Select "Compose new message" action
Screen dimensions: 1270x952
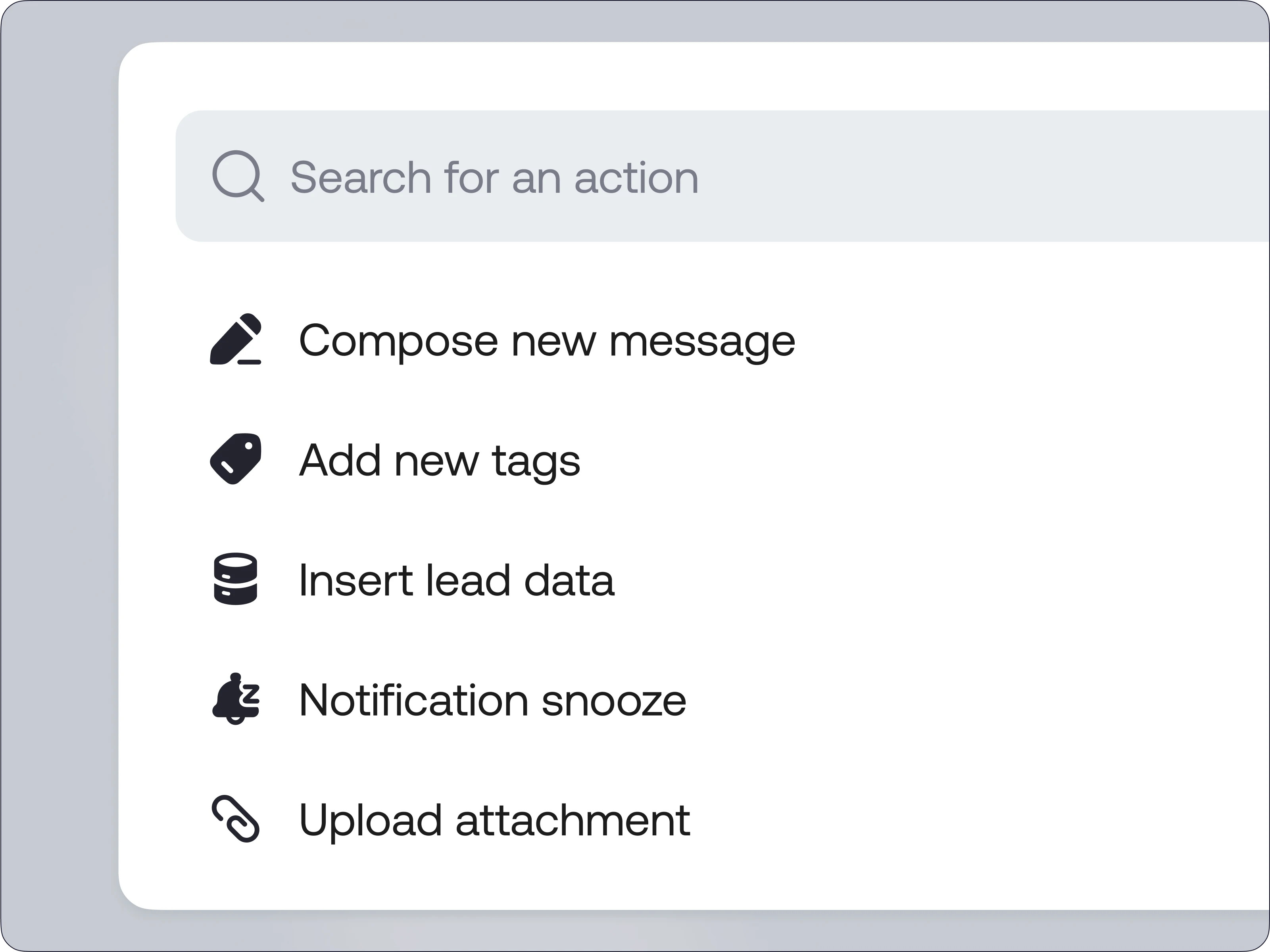click(547, 340)
